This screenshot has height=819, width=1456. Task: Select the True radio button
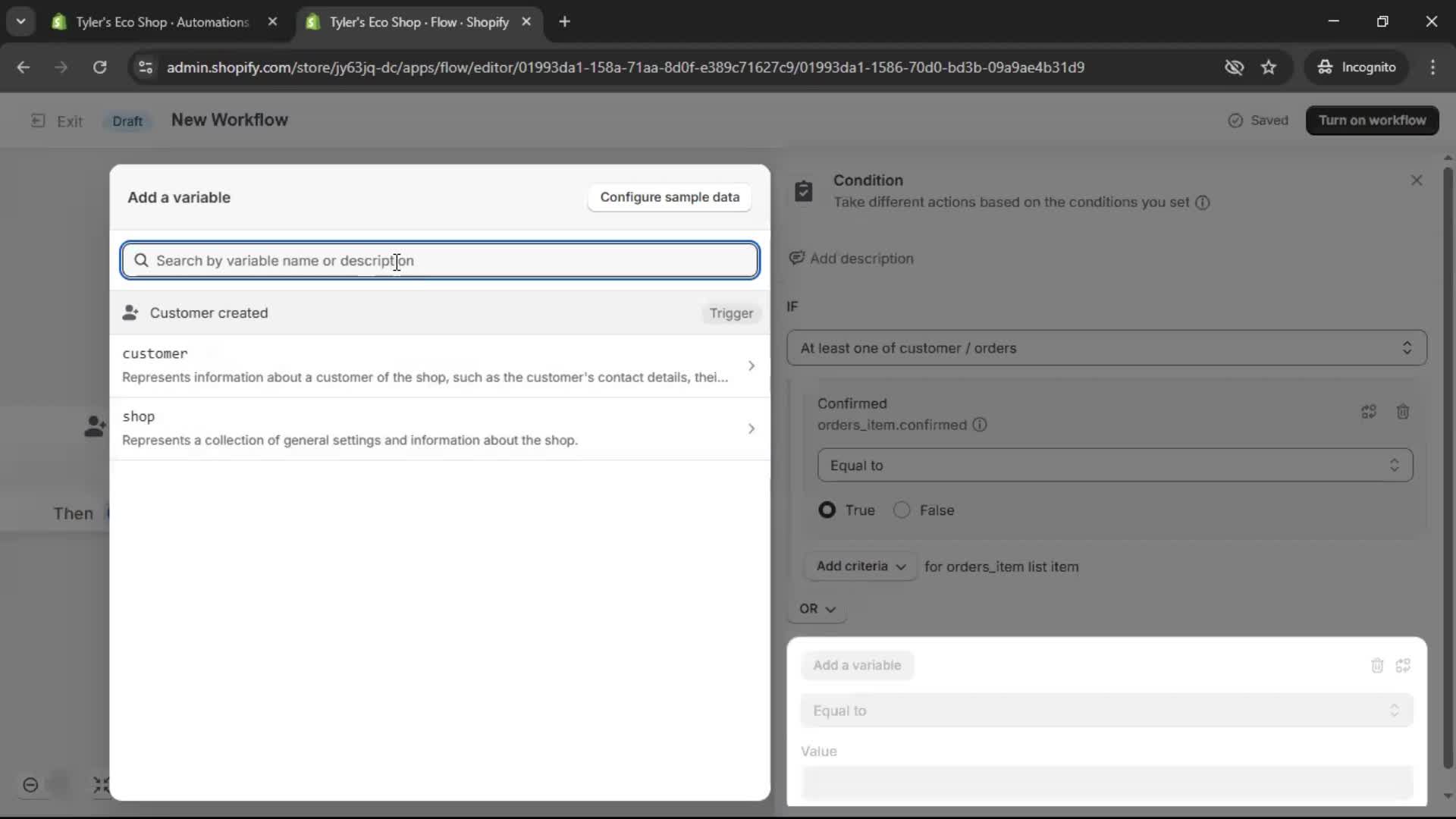(827, 510)
